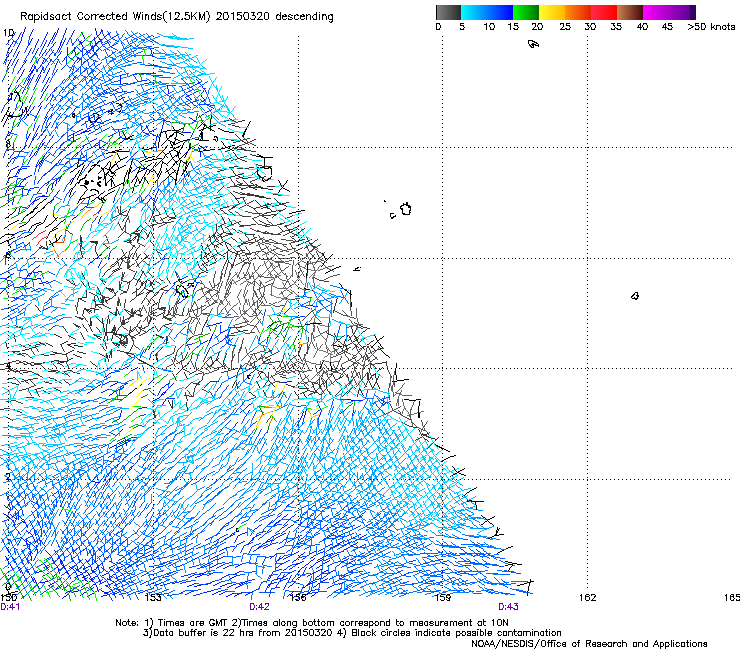This screenshot has width=740, height=650.
Task: Click the latitude label '2' on left axis
Action: (7, 476)
